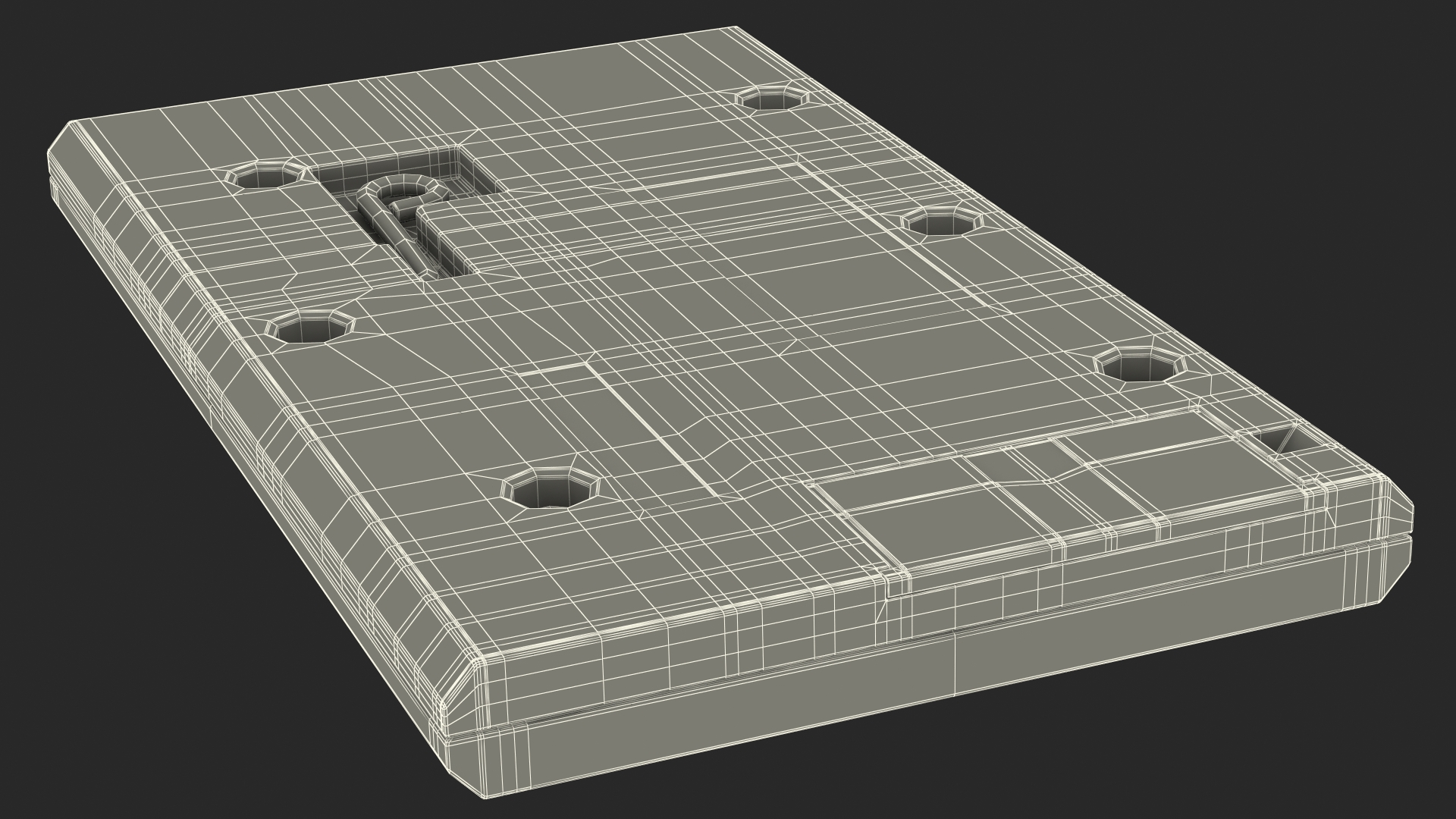Select the top-right back corner of the model
This screenshot has height=819, width=1456.
coord(734,30)
